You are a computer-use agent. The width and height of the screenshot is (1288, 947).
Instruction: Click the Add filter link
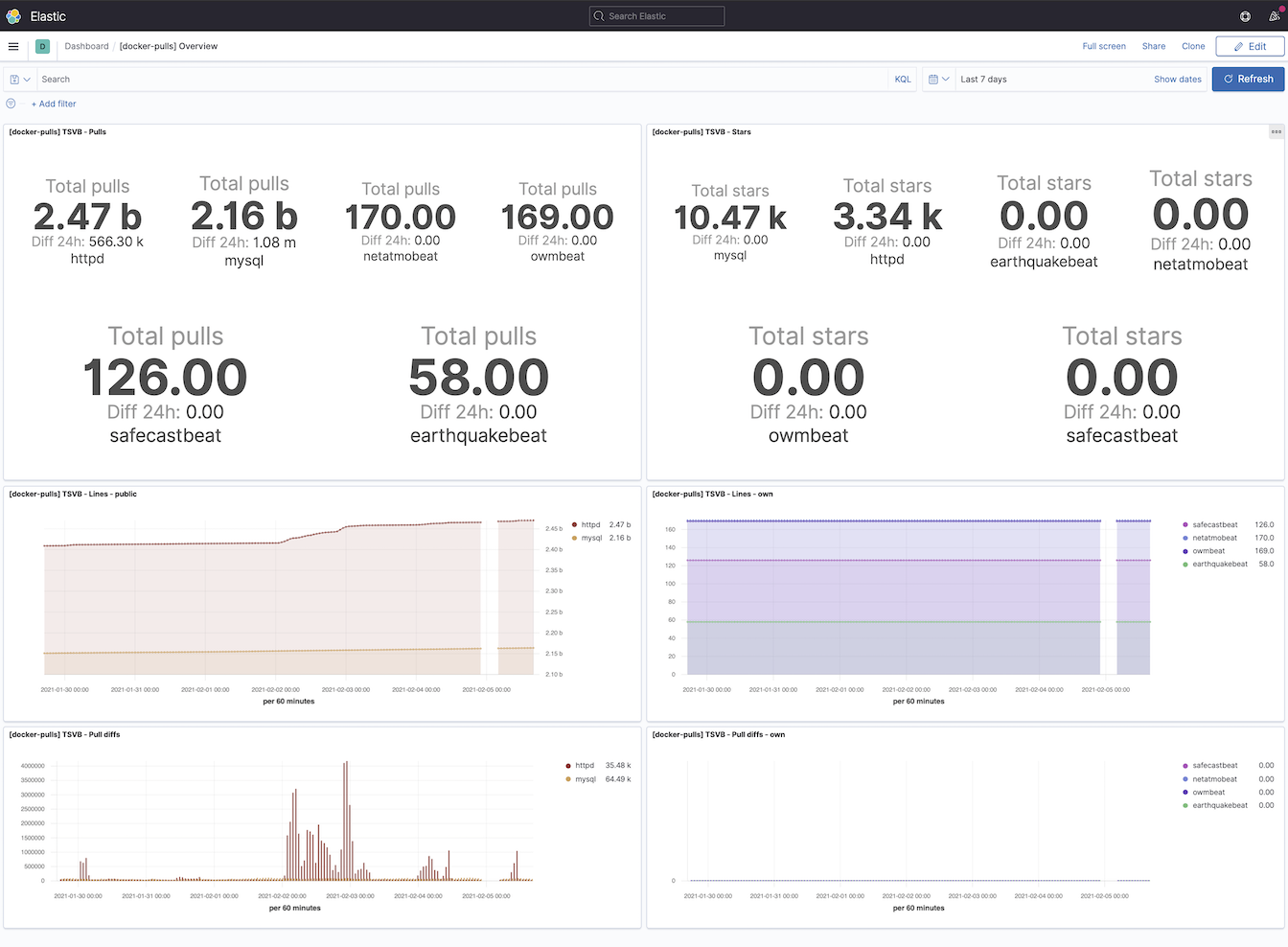[54, 104]
